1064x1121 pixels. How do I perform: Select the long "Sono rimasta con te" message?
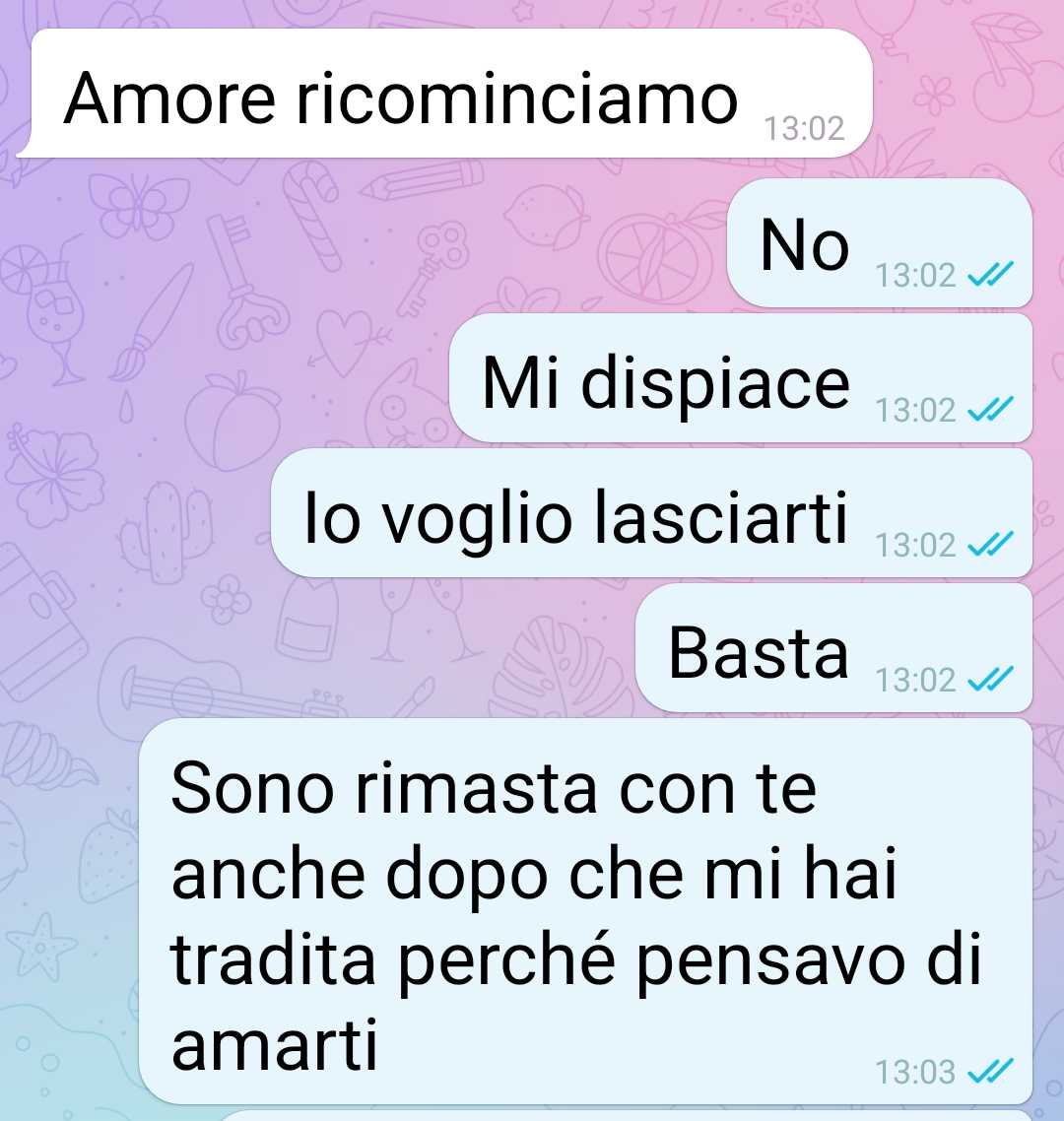tap(585, 911)
